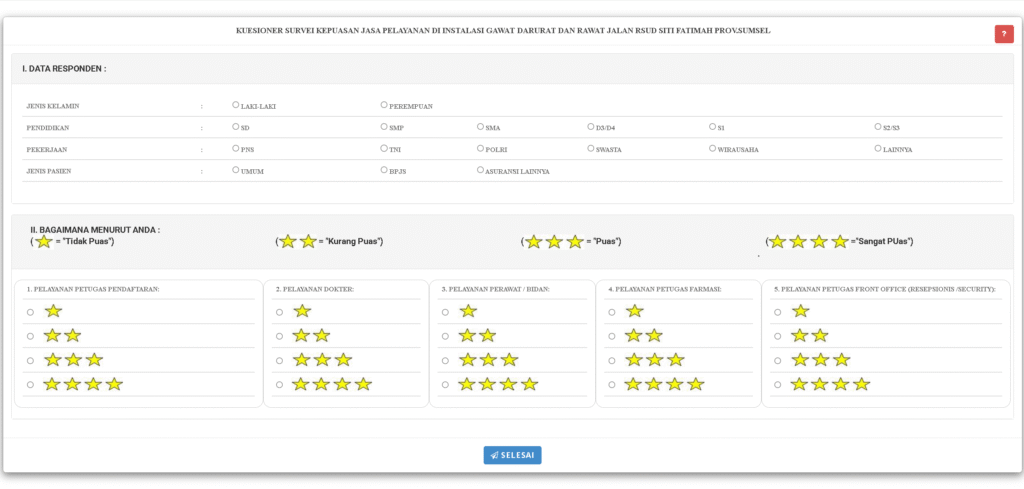This screenshot has height=489, width=1024.
Task: Rate Pelayanan Petugas Pendaftaran one star
Action: [31, 312]
